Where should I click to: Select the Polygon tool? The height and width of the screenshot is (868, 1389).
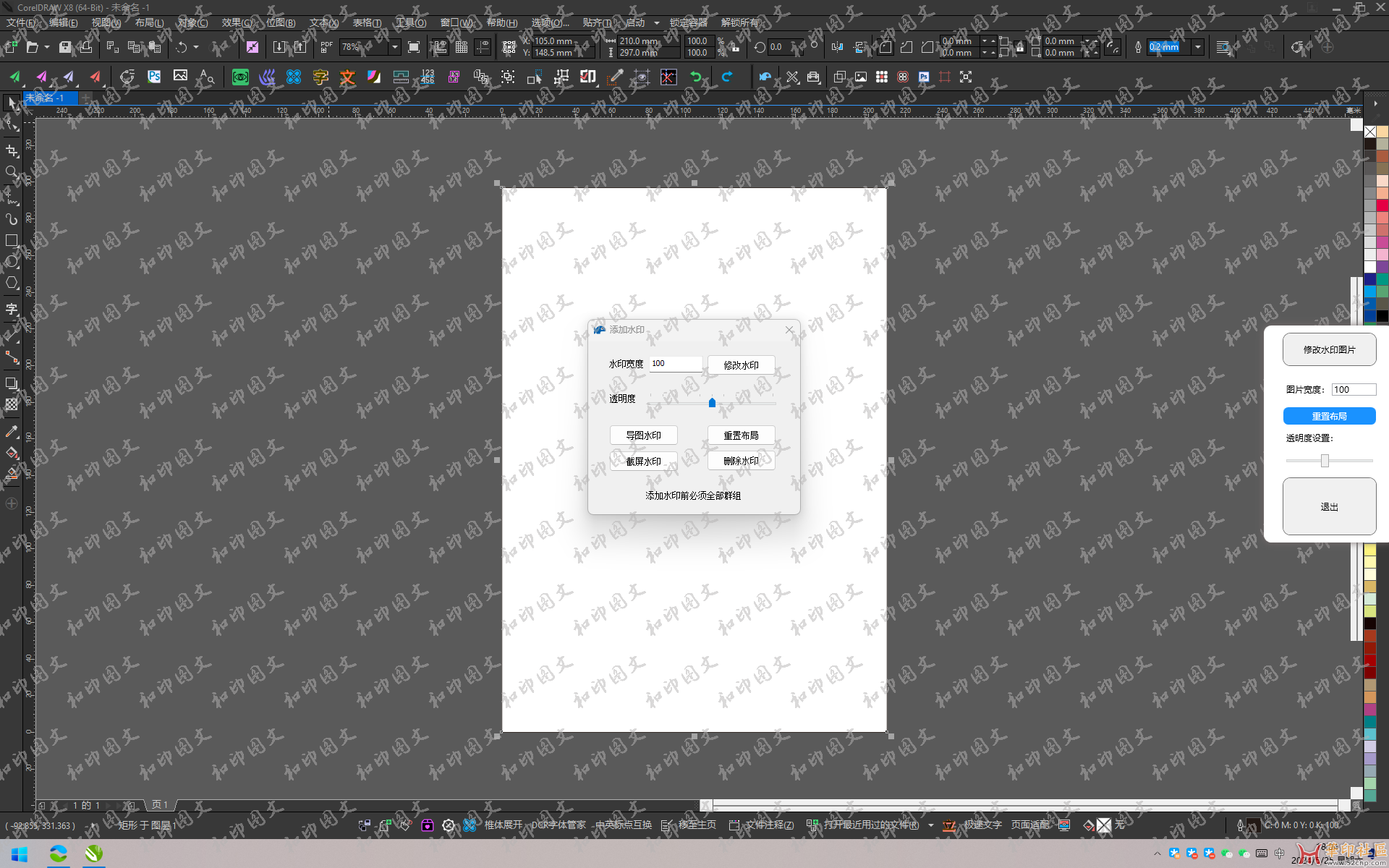12,283
